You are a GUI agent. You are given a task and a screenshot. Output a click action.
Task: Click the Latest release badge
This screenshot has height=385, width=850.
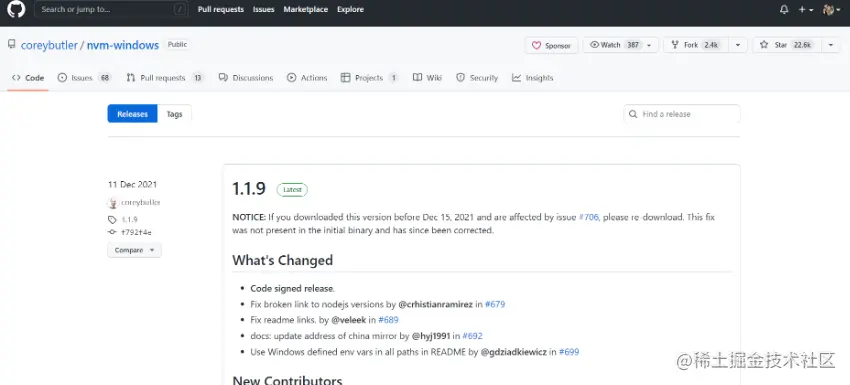(x=292, y=190)
